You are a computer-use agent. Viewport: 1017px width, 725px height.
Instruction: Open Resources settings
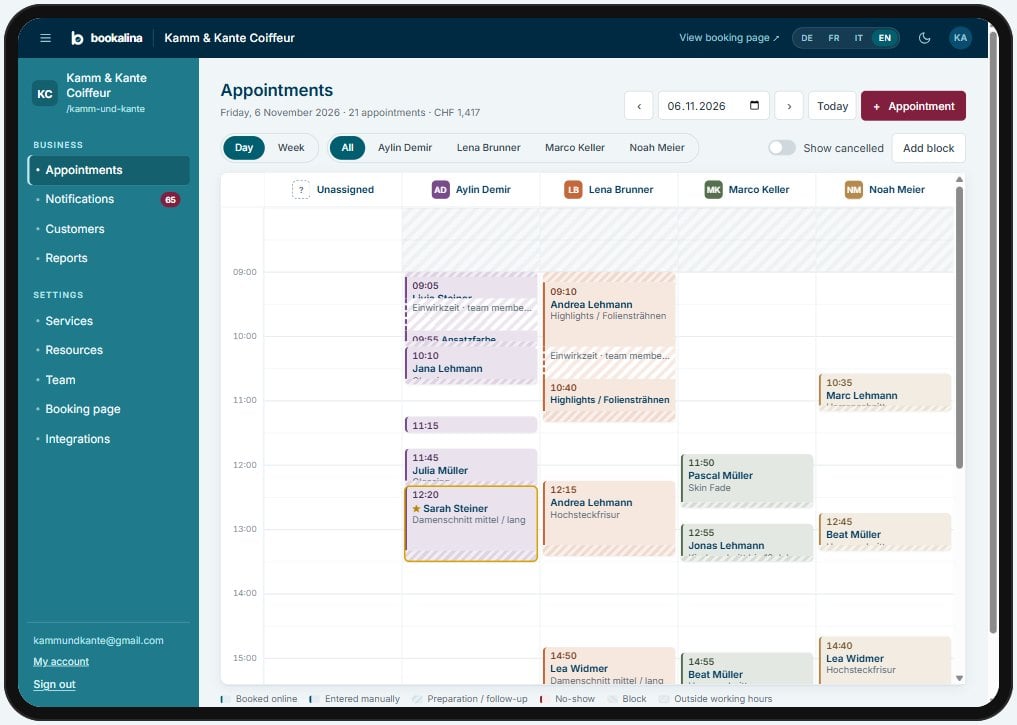click(109, 350)
